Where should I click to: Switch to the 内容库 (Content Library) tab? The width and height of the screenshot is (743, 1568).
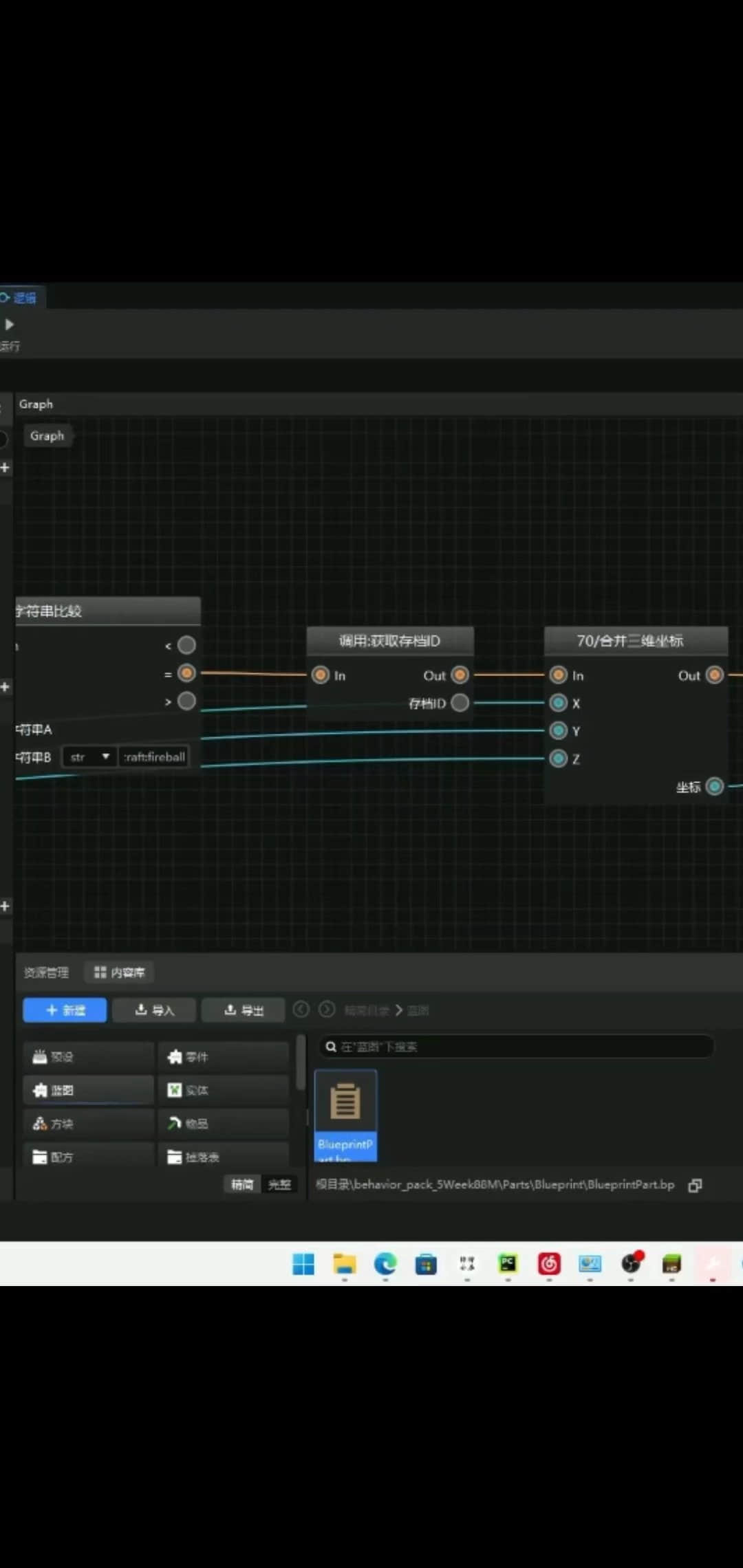(120, 972)
